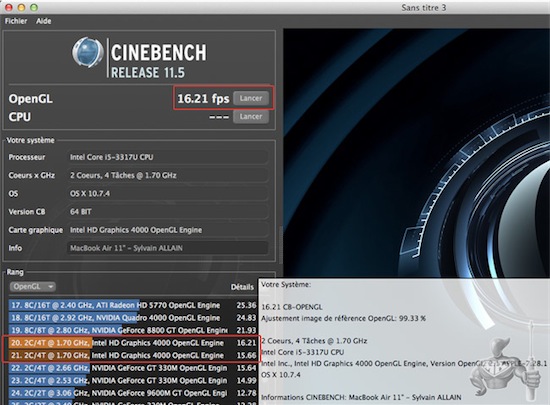Select the Coeurs x GHz value field
The width and height of the screenshot is (550, 405).
[167, 175]
